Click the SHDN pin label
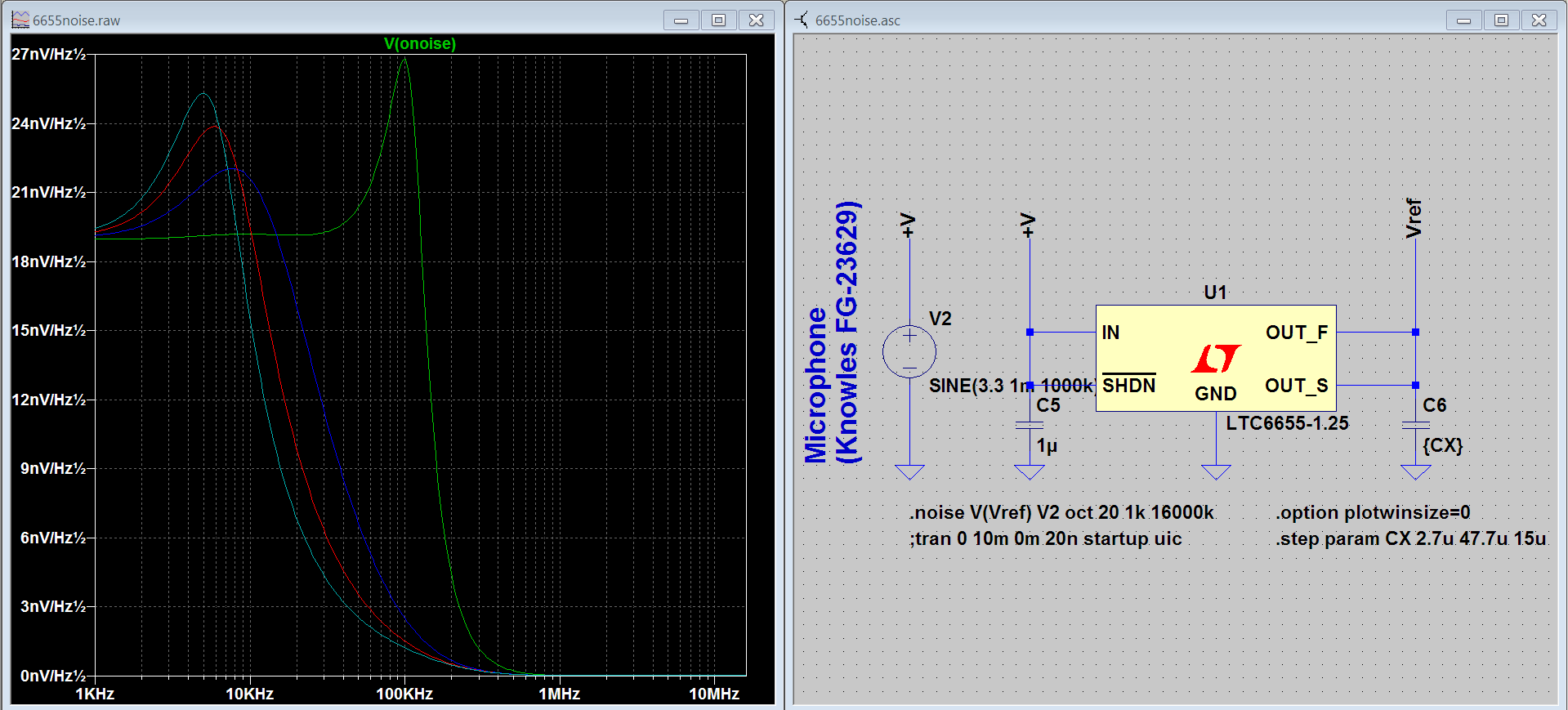This screenshot has width=1568, height=710. point(1129,385)
